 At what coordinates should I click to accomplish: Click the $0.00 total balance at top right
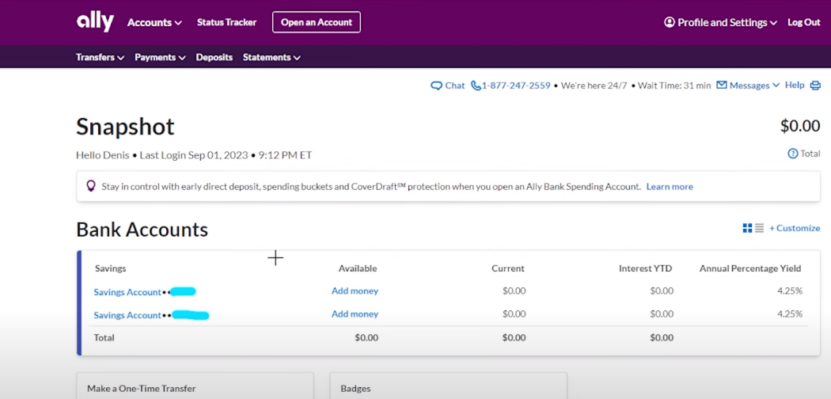click(x=800, y=126)
